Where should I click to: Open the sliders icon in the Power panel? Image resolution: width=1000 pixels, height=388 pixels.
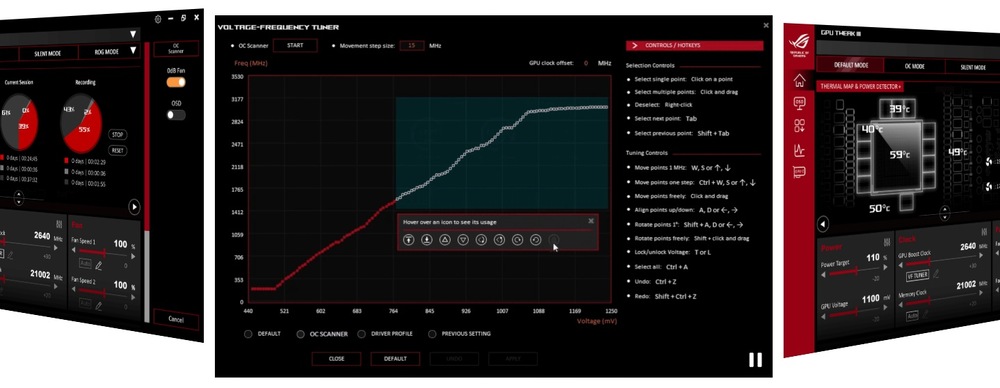pyautogui.click(x=886, y=242)
